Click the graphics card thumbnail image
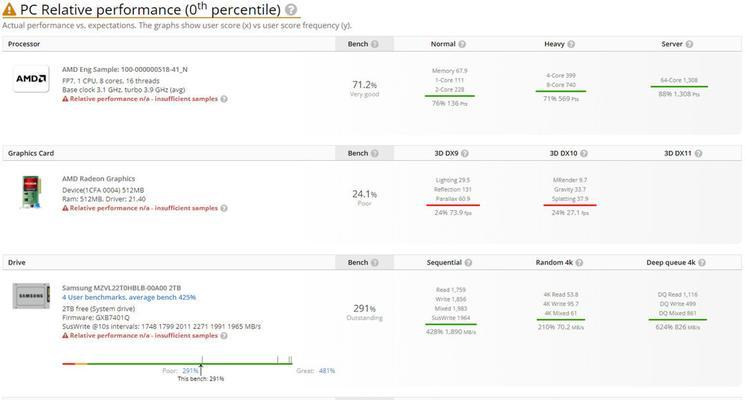Viewport: 746px width, 400px height. point(32,192)
